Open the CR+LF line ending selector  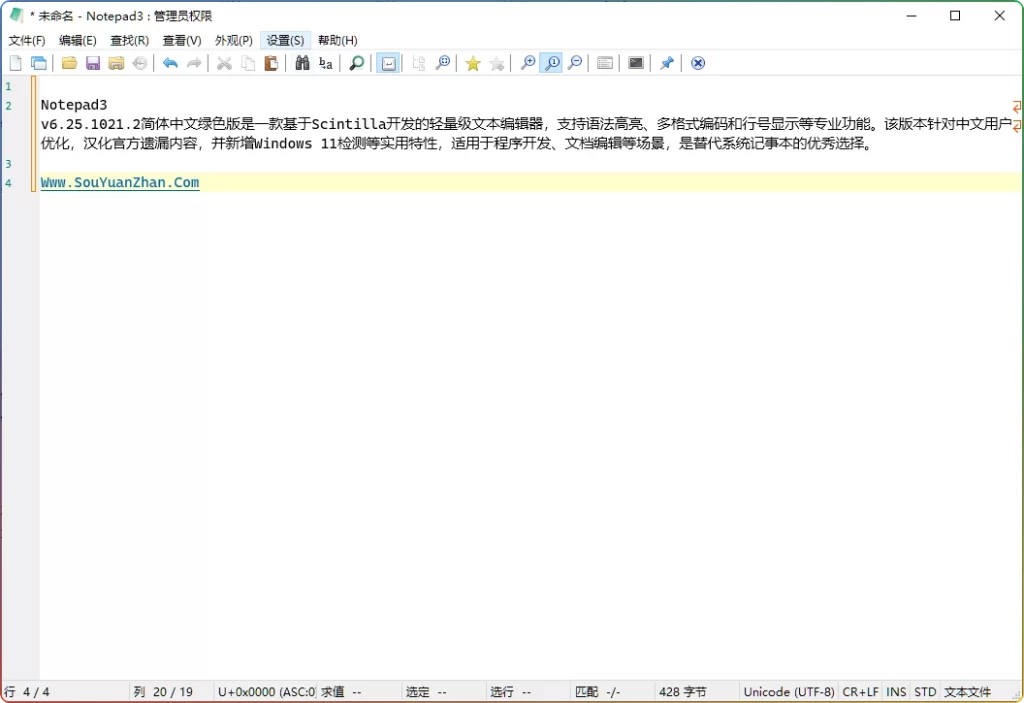tap(860, 691)
